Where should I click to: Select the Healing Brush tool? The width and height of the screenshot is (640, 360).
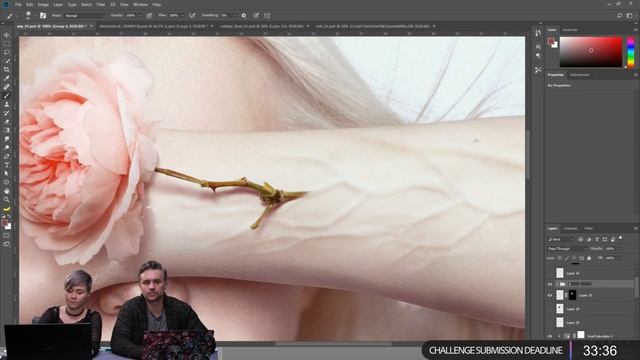(x=7, y=87)
